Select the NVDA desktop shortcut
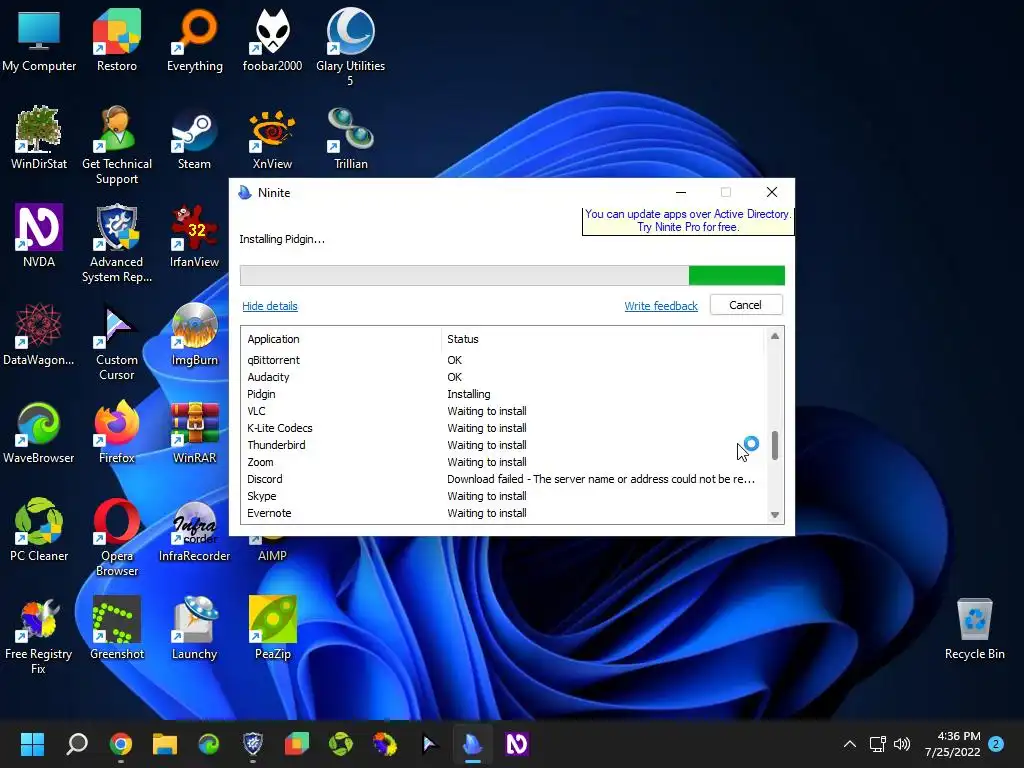1024x768 pixels. pos(39,236)
